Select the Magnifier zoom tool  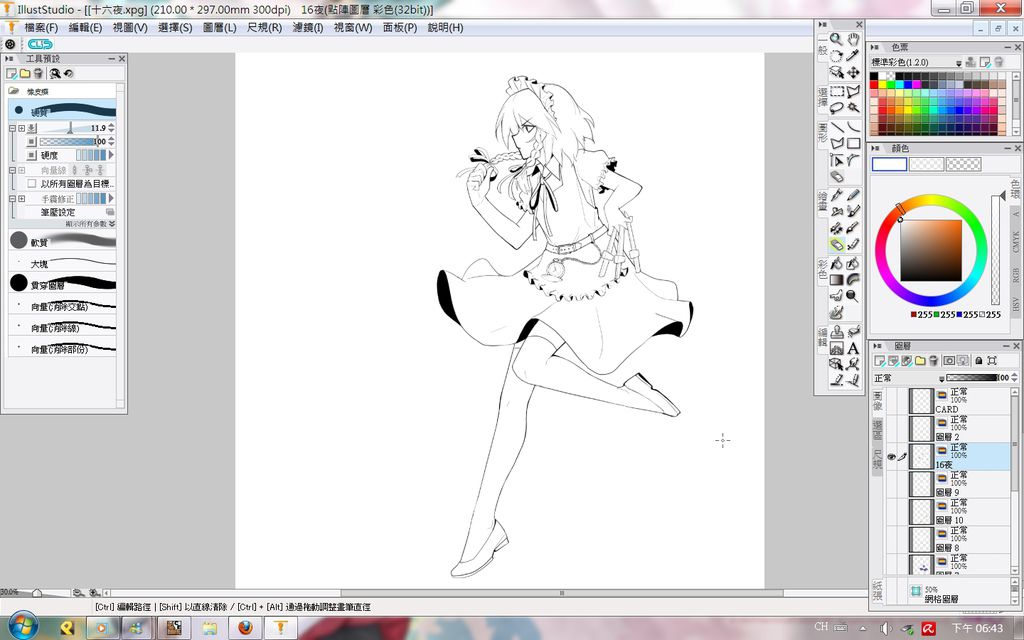pos(837,39)
